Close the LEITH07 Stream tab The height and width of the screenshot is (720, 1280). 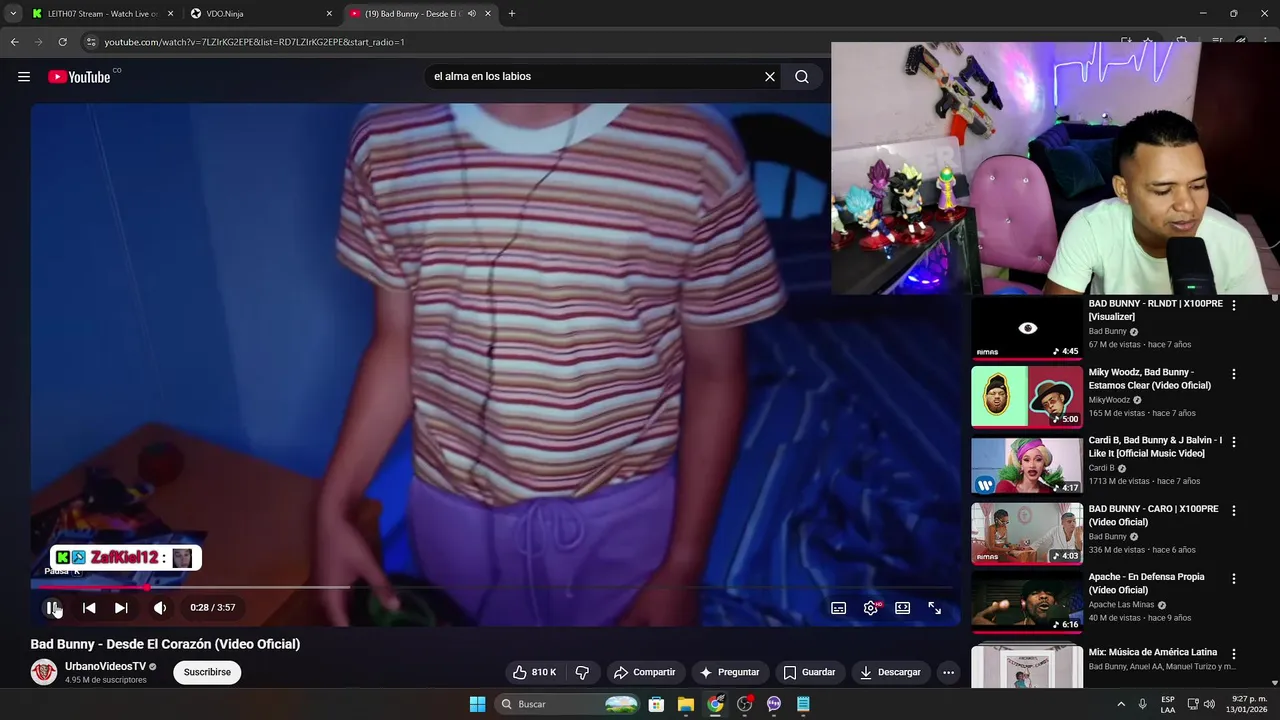coord(170,14)
